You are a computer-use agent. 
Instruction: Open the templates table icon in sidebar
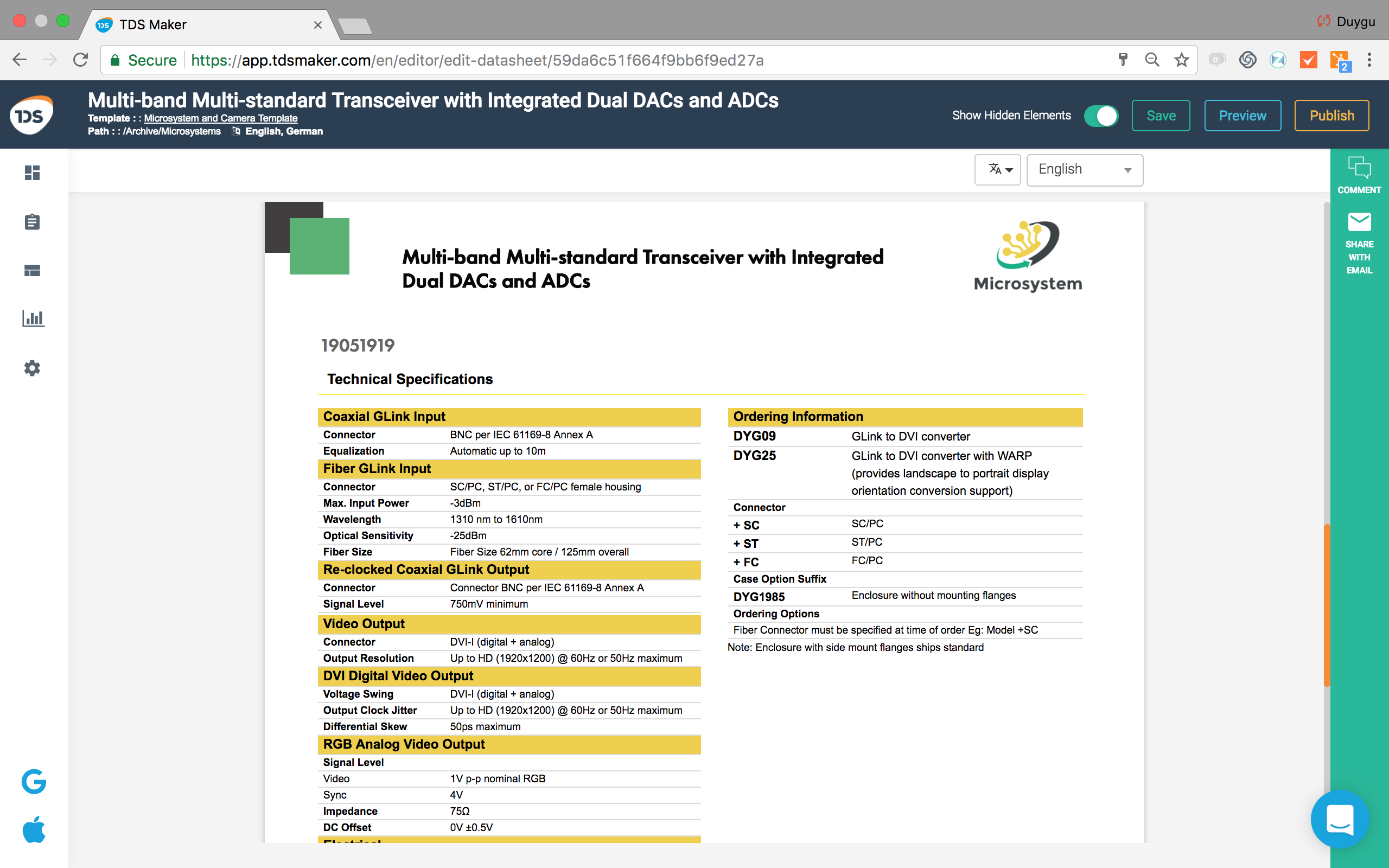pos(32,270)
